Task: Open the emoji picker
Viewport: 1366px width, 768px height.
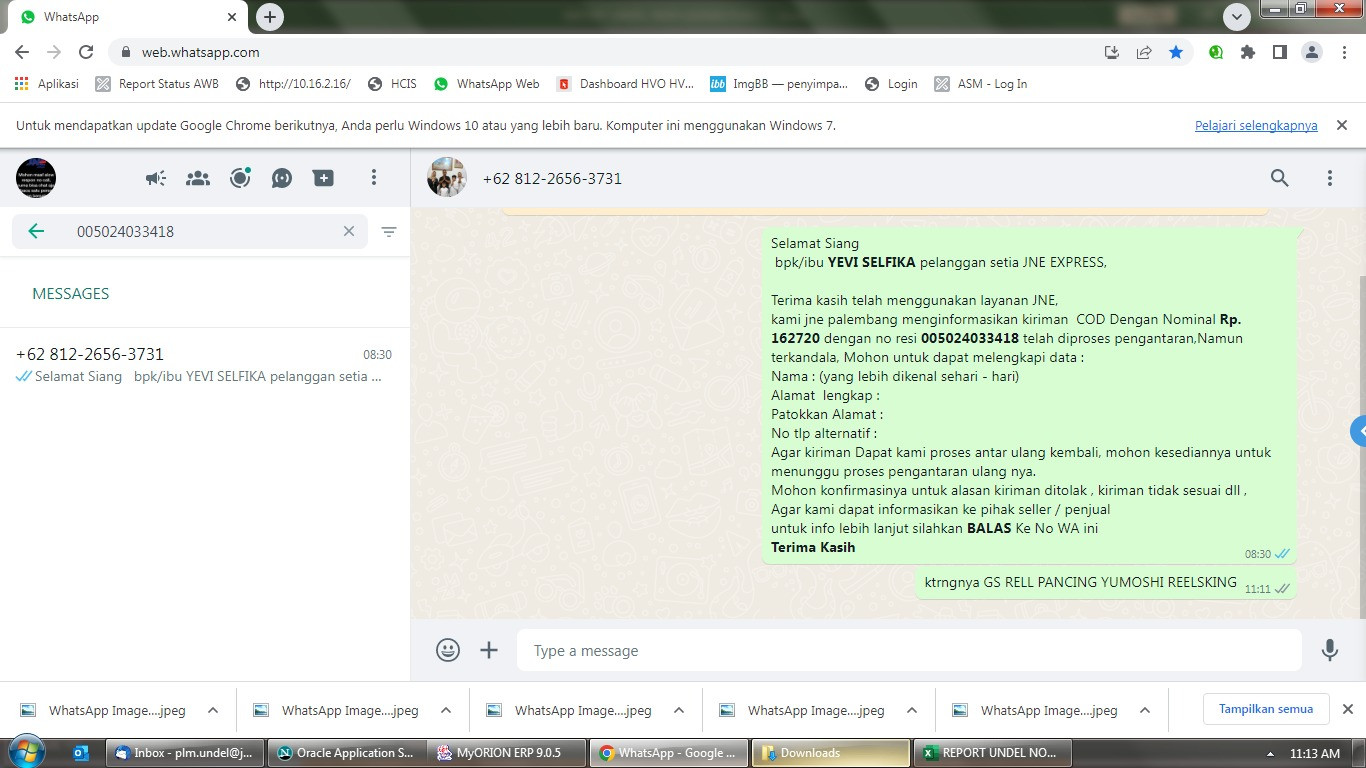Action: click(x=448, y=650)
